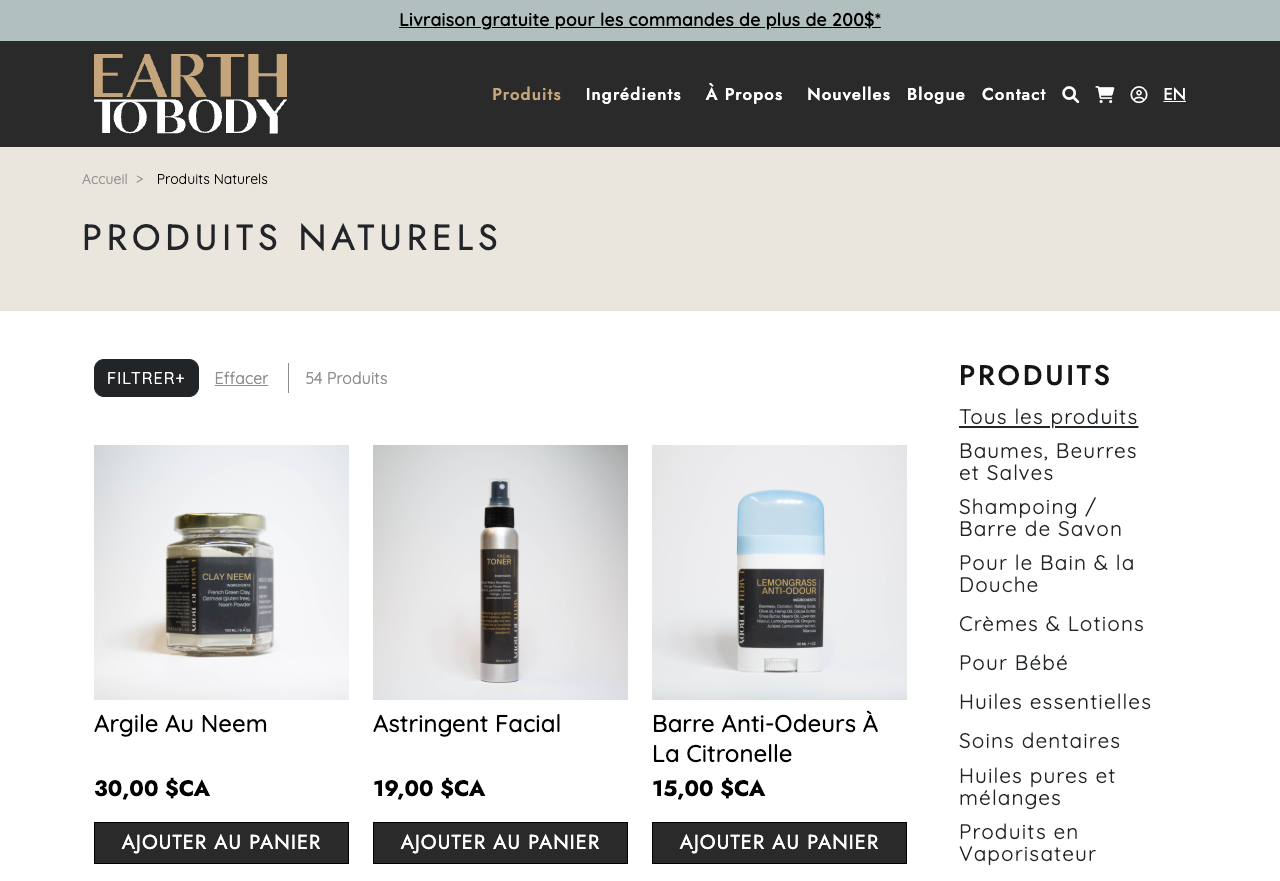
Task: Select the Huiles essentielles category
Action: tap(1055, 702)
